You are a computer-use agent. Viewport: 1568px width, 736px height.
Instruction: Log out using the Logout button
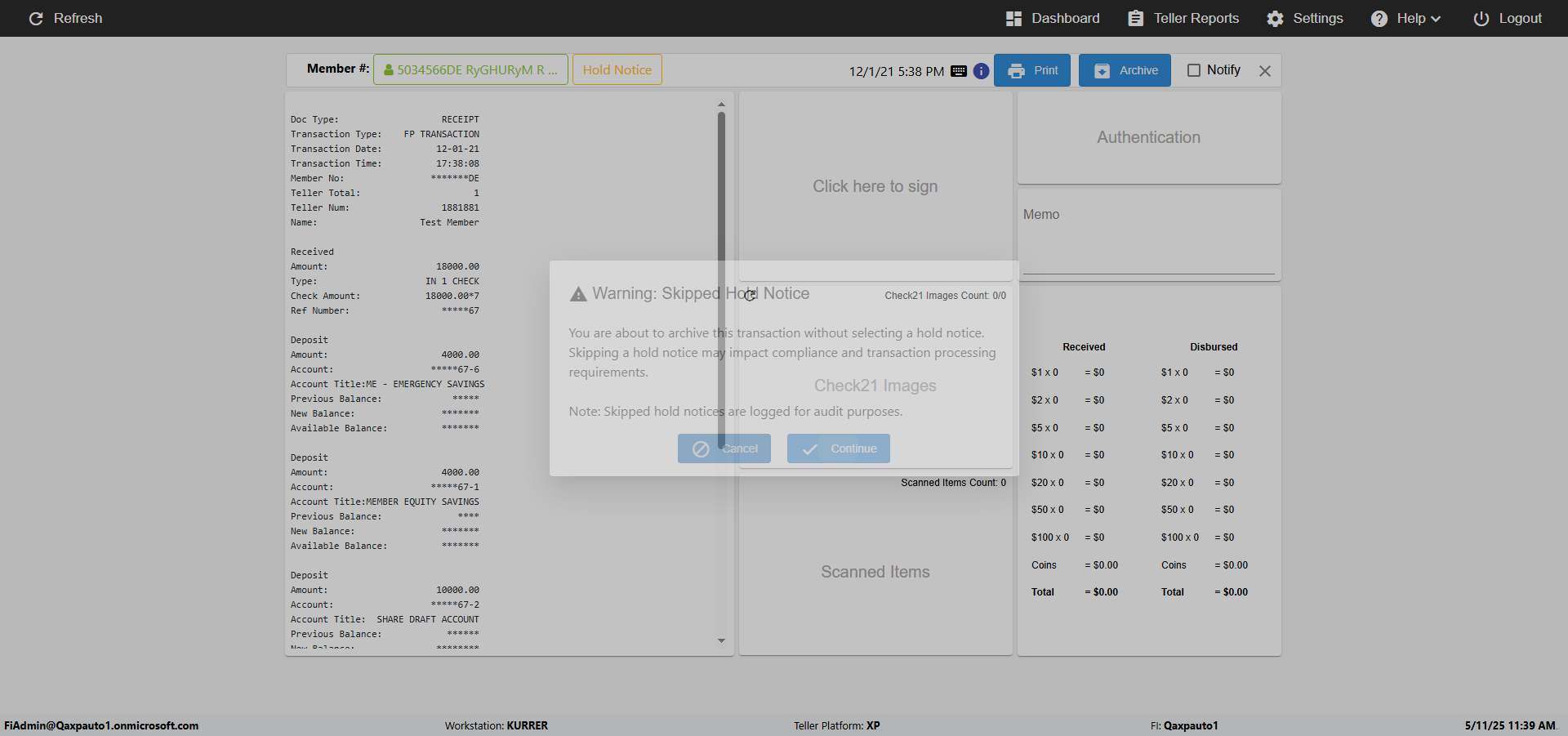pyautogui.click(x=1508, y=18)
